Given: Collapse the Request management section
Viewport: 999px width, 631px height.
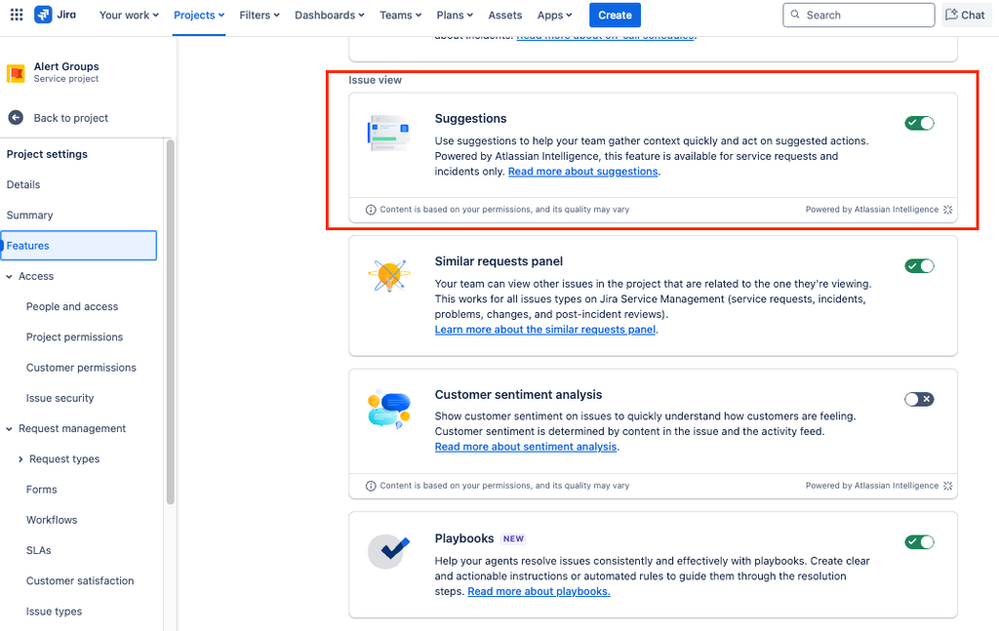Looking at the screenshot, I should point(10,429).
